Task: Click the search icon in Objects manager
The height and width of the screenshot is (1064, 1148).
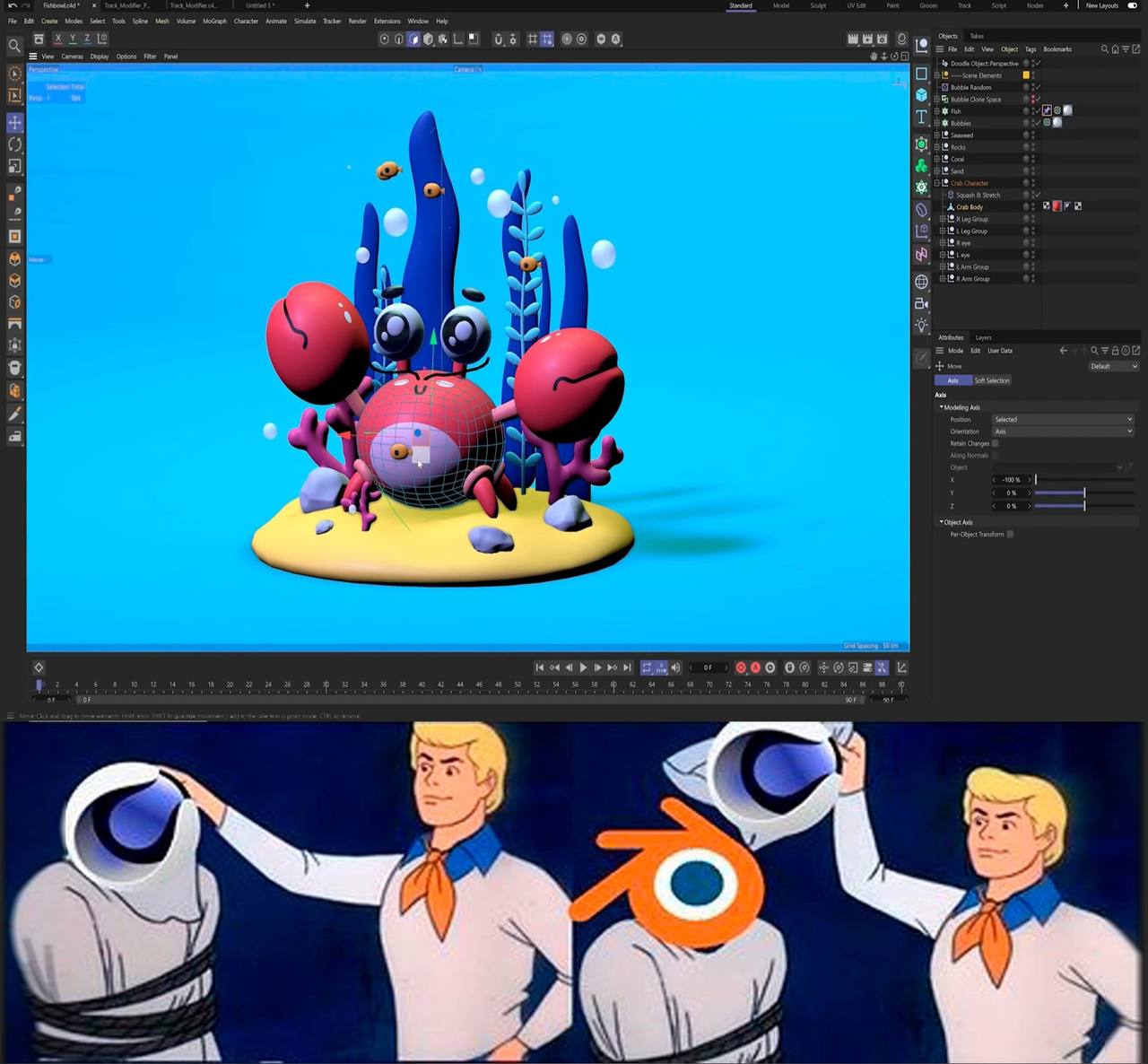Action: click(1105, 49)
